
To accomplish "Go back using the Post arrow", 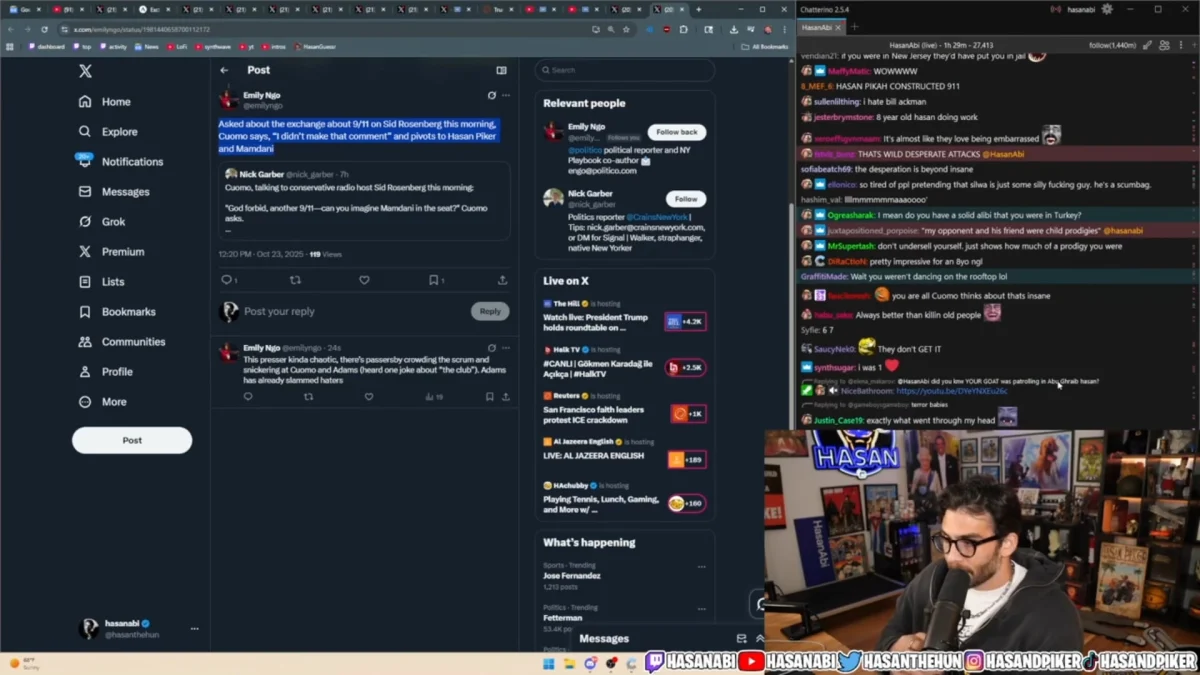I will coord(224,71).
